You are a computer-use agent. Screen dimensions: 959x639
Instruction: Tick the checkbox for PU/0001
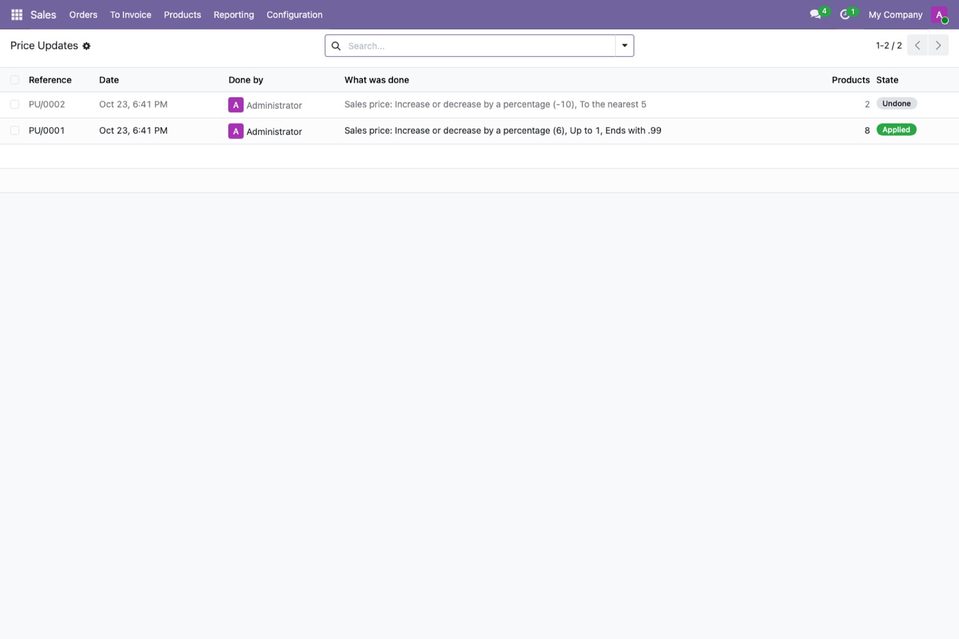(15, 130)
